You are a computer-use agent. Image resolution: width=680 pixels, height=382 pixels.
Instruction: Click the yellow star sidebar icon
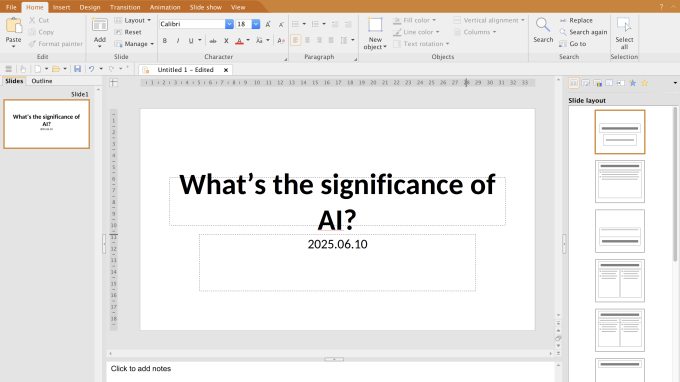click(644, 83)
